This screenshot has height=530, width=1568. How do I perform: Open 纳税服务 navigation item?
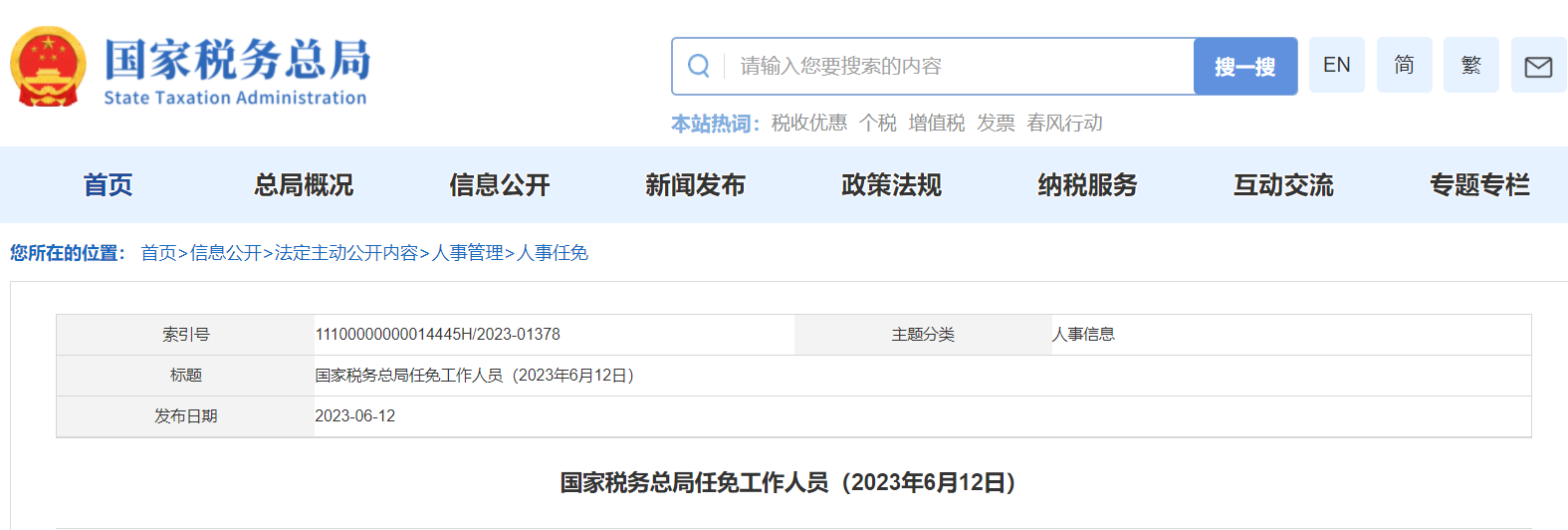coord(1087,185)
